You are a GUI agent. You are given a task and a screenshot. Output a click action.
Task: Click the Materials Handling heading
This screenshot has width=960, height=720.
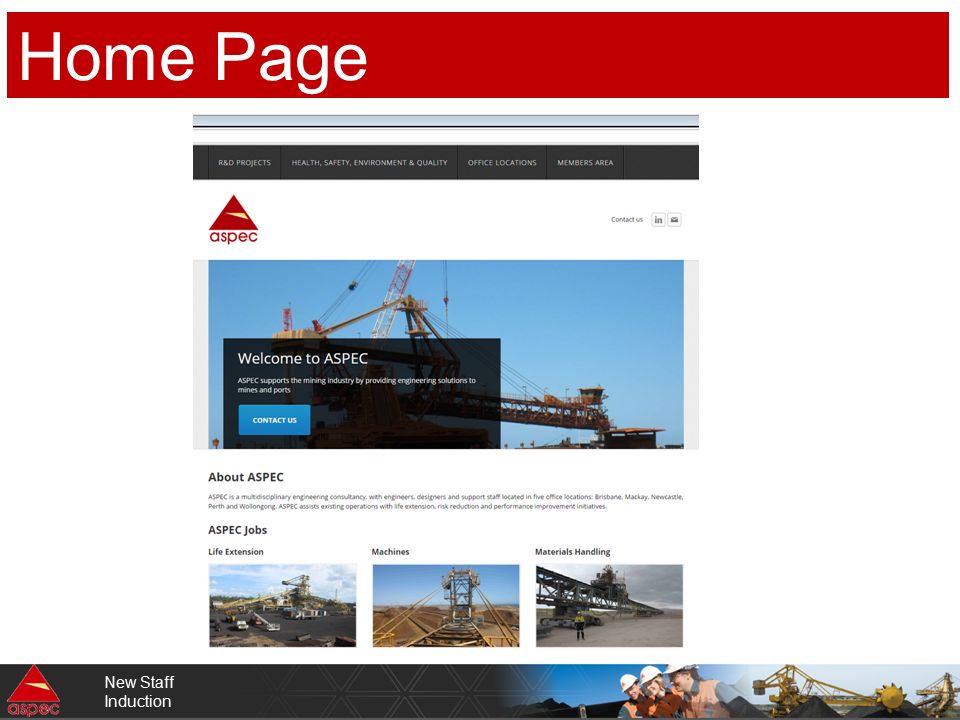click(572, 552)
